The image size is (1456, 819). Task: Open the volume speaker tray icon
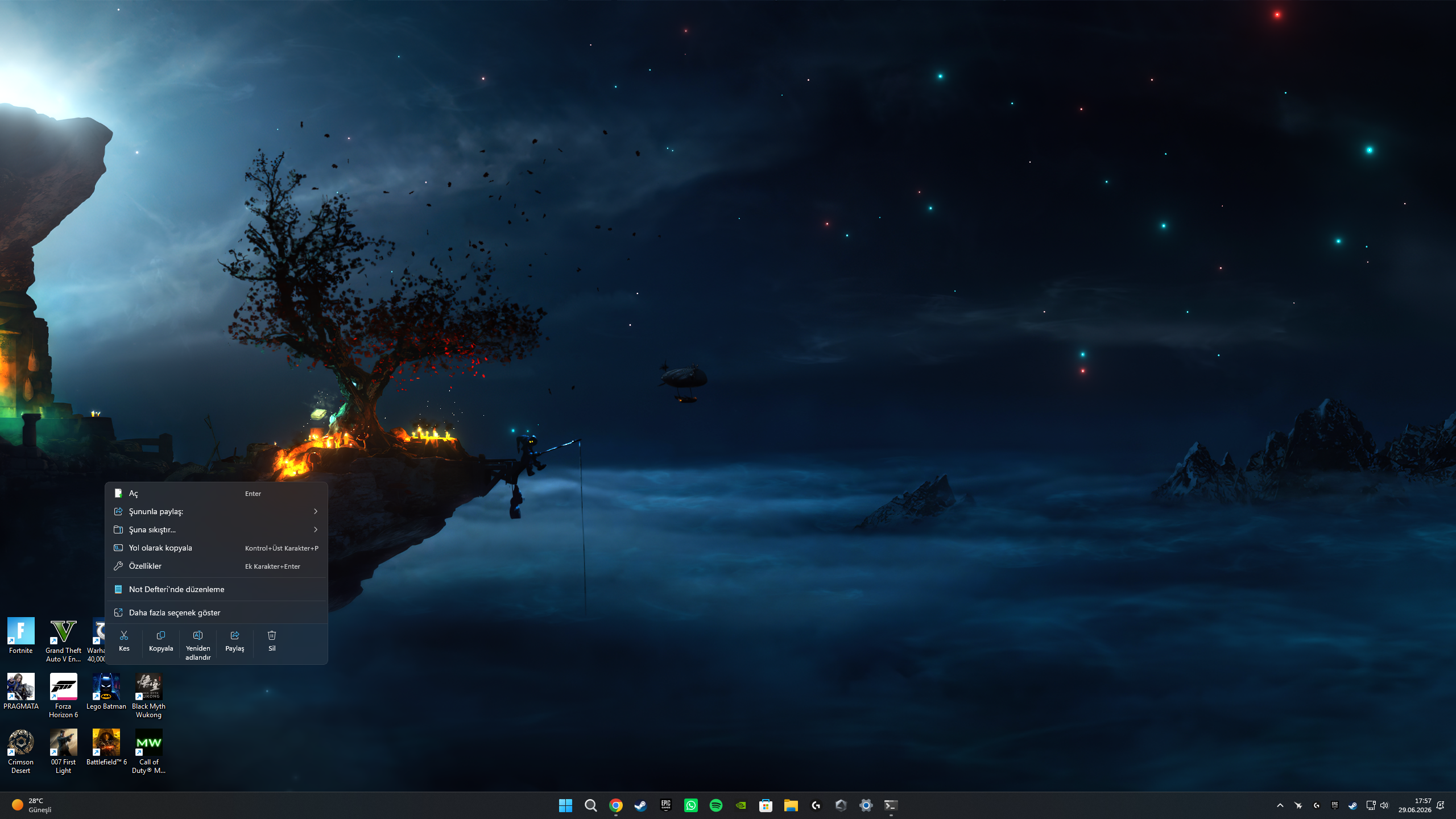point(1384,805)
